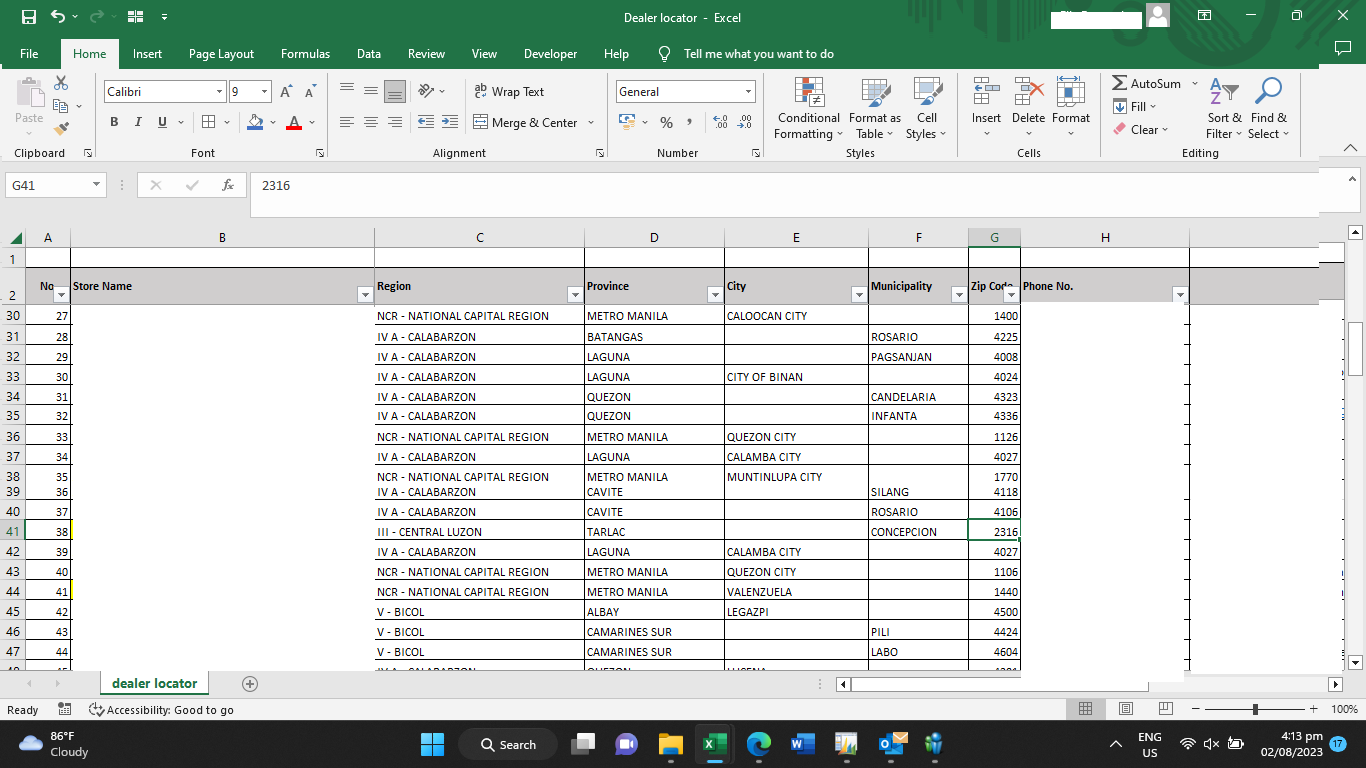Toggle Middle Align vertical alignment
This screenshot has width=1366, height=768.
tap(371, 91)
